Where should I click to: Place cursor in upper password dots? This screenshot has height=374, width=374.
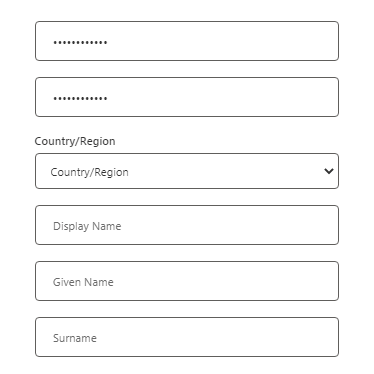(80, 42)
